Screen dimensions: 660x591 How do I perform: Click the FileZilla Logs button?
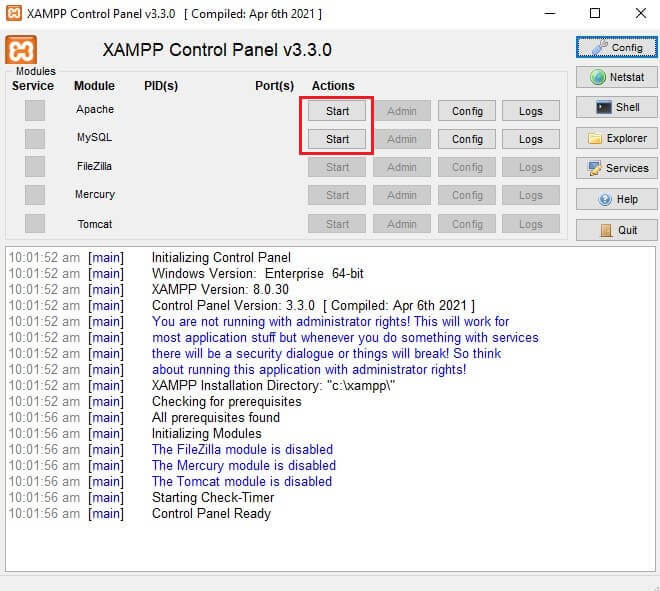coord(531,167)
